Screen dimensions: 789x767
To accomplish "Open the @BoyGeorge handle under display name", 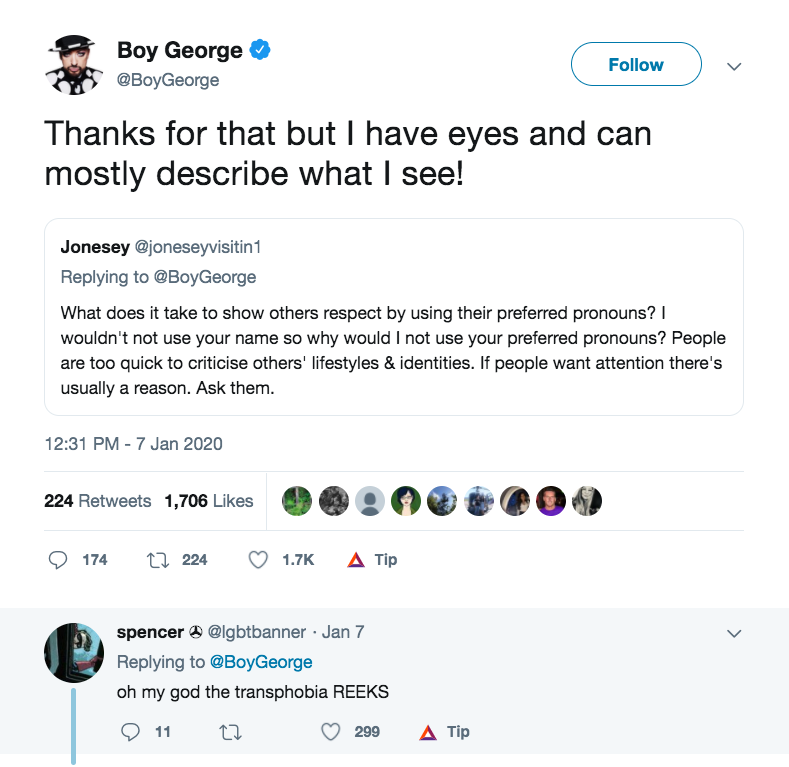I will tap(168, 80).
